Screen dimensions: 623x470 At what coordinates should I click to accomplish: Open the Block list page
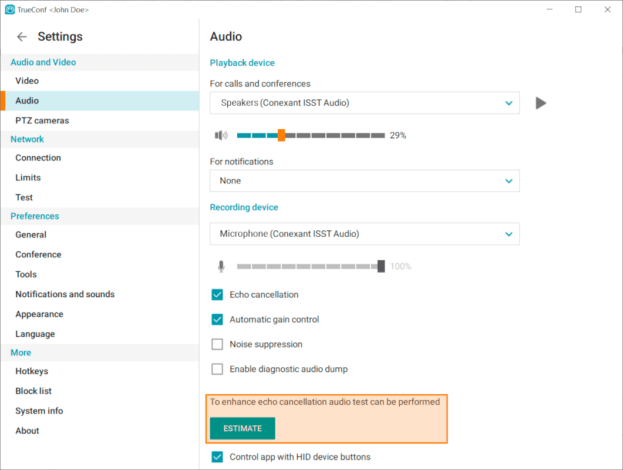point(100,391)
